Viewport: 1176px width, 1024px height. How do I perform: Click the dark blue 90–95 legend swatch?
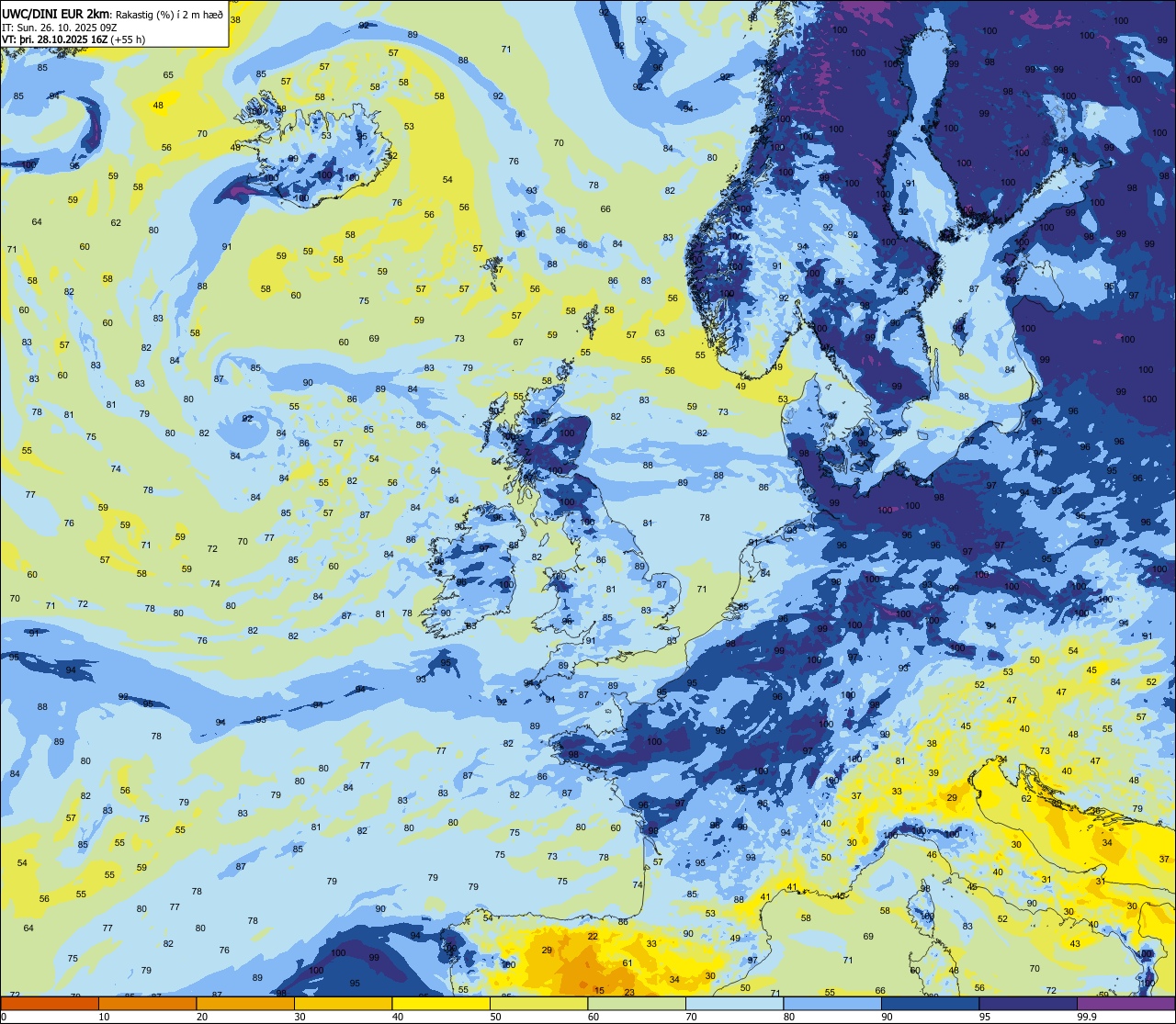pos(930,1003)
